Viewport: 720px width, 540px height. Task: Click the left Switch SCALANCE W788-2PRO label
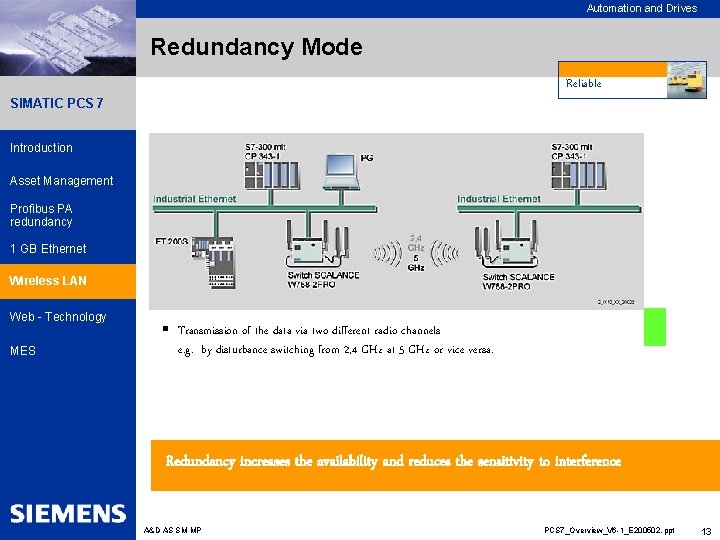pos(323,280)
